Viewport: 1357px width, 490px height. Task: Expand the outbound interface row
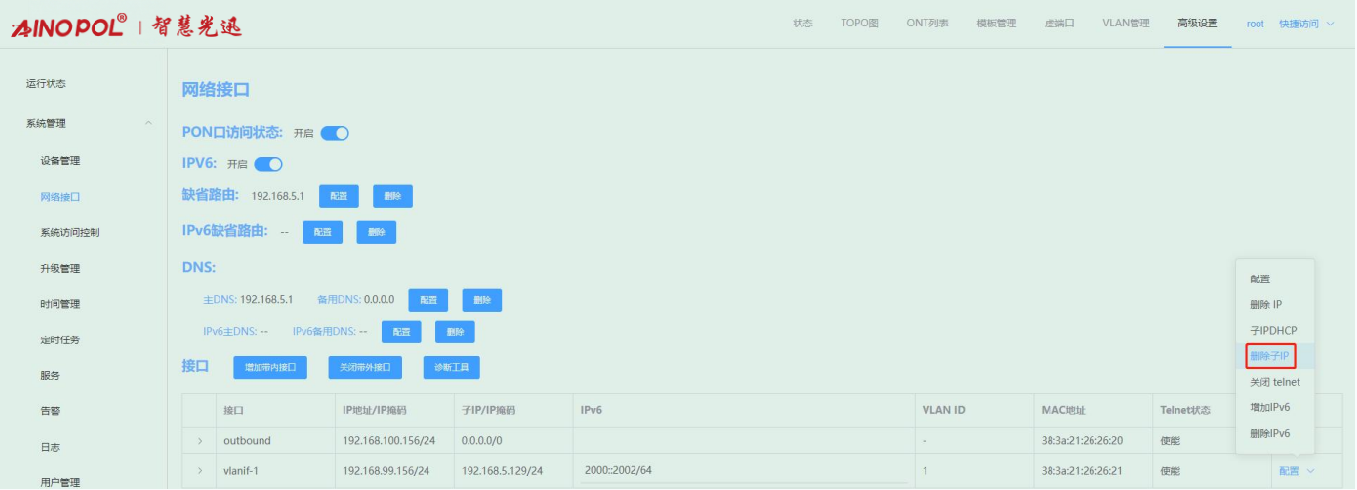click(200, 441)
